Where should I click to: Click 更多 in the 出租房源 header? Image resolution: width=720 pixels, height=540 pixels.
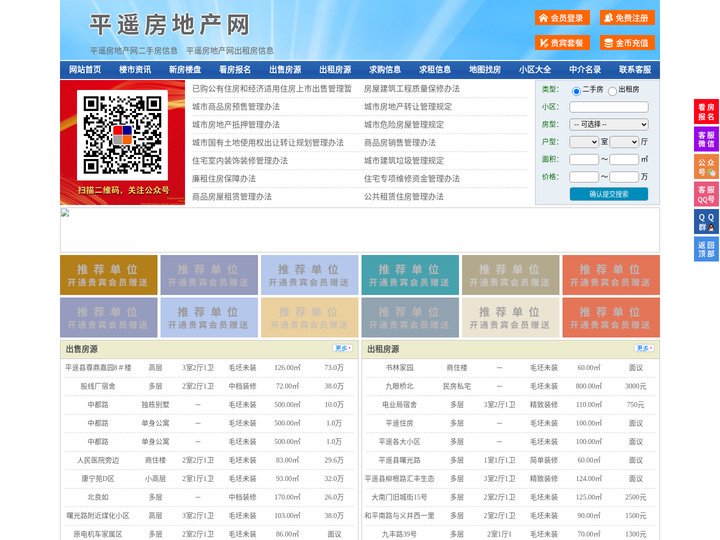tap(644, 348)
